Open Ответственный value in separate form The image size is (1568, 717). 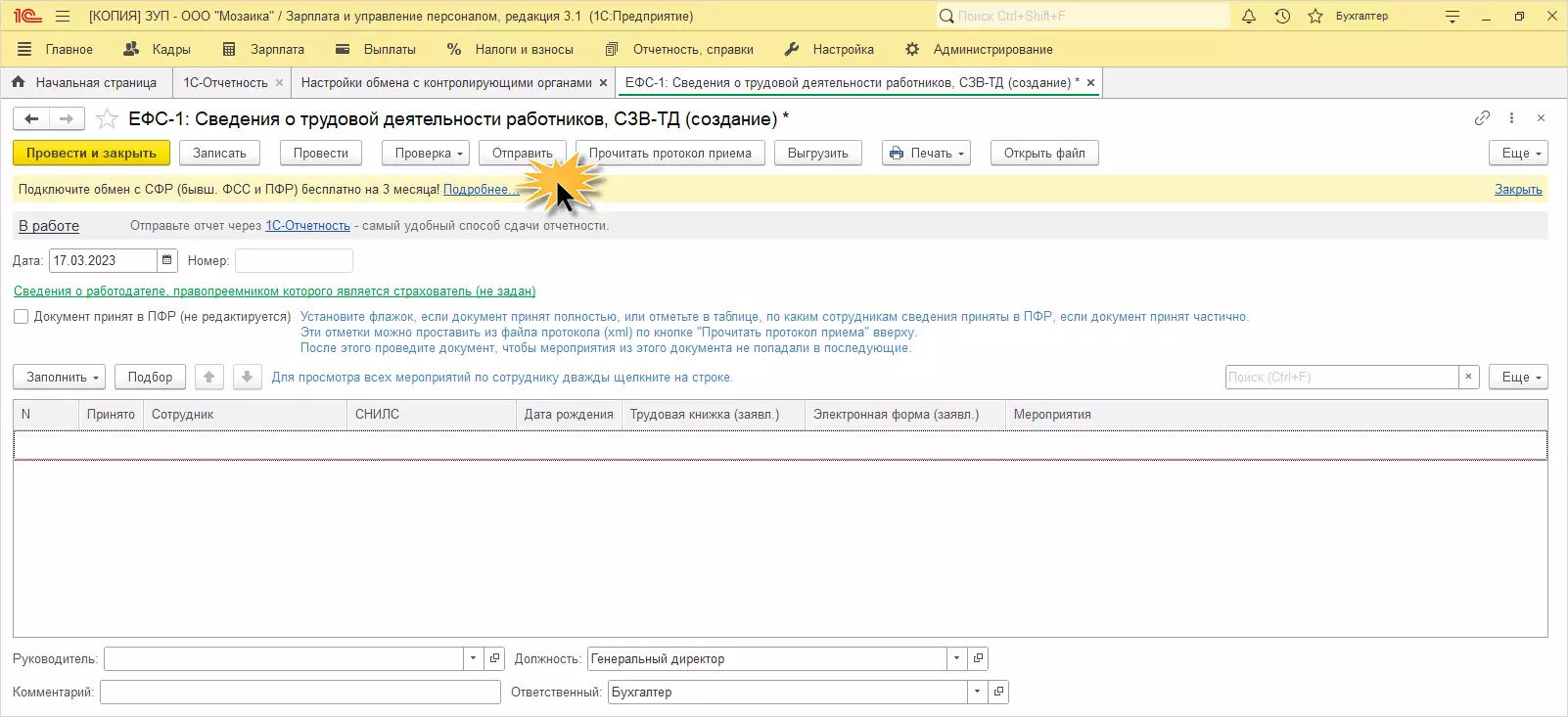998,693
